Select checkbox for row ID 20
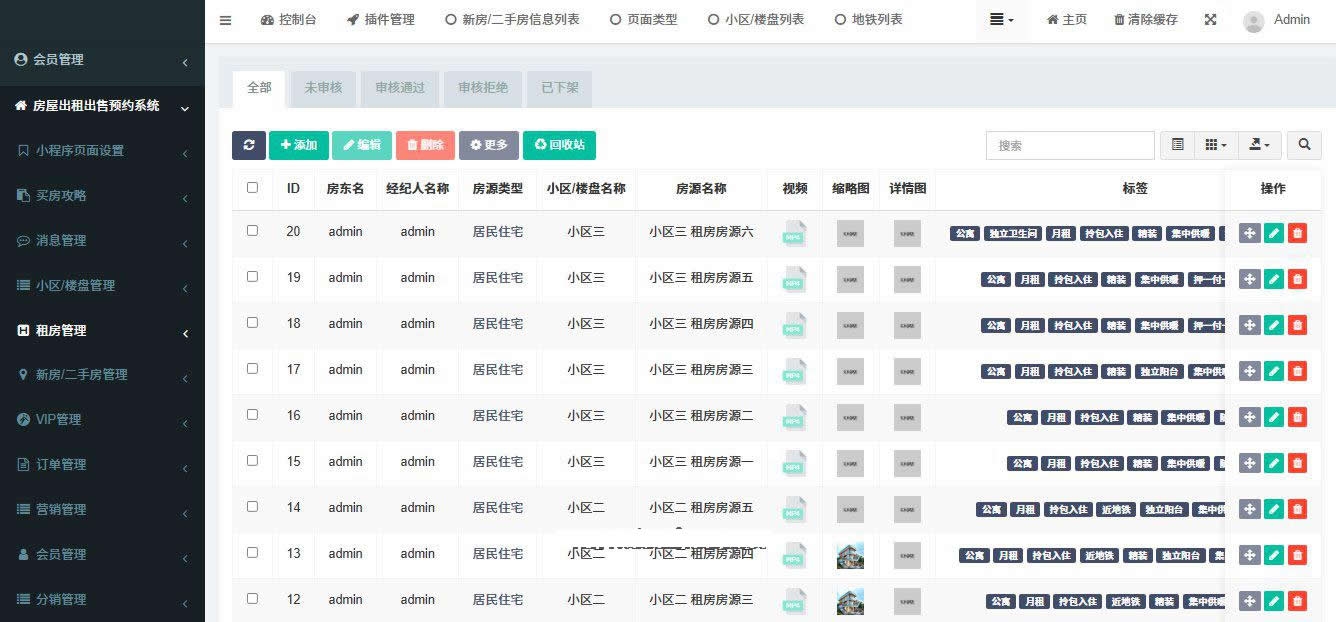 click(x=252, y=230)
